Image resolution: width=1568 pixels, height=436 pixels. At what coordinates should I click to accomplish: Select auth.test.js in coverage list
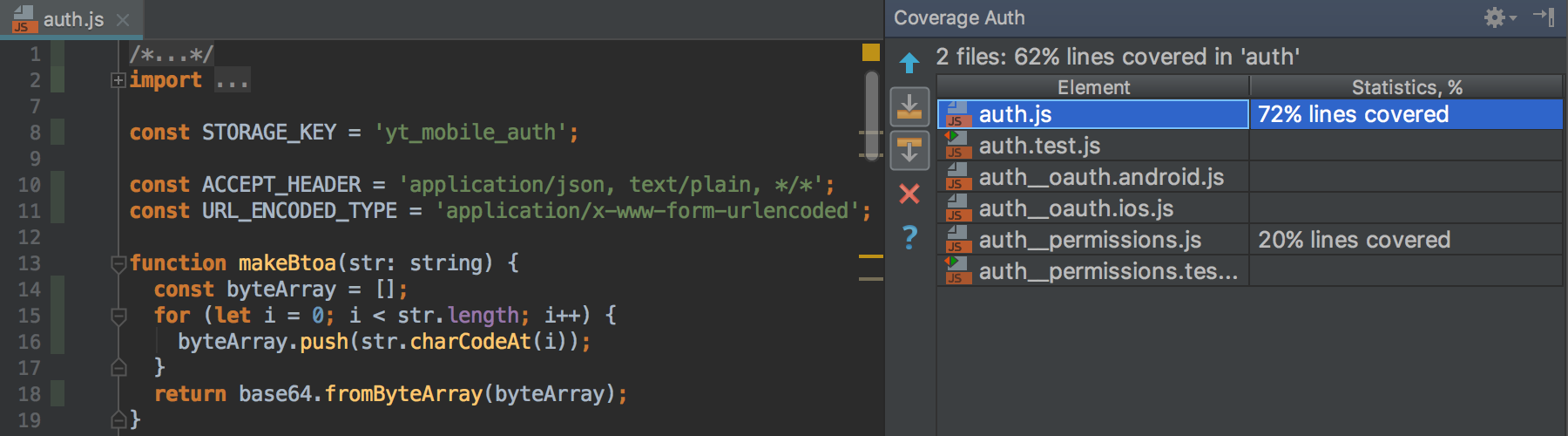(x=1250, y=146)
